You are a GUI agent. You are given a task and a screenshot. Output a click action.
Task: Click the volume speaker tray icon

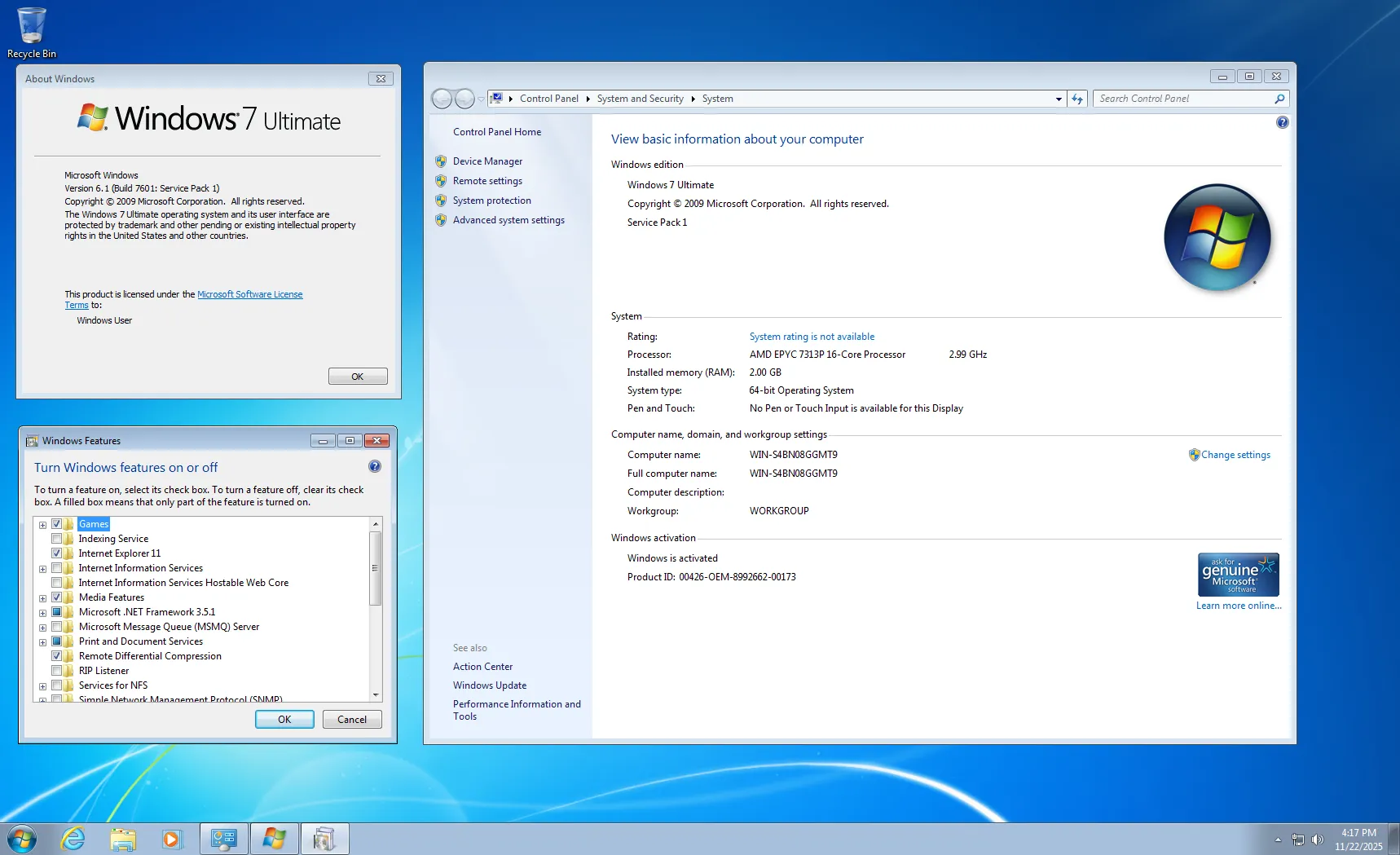(x=1317, y=840)
